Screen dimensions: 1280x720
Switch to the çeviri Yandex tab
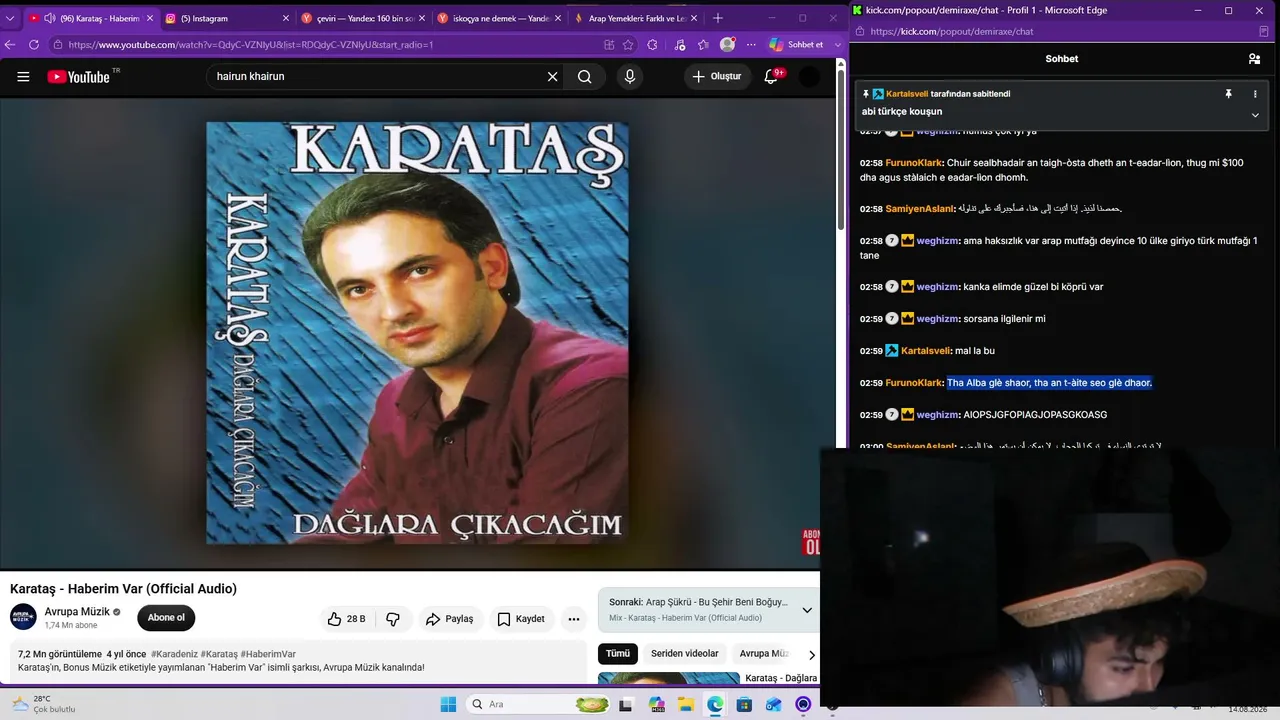point(363,18)
